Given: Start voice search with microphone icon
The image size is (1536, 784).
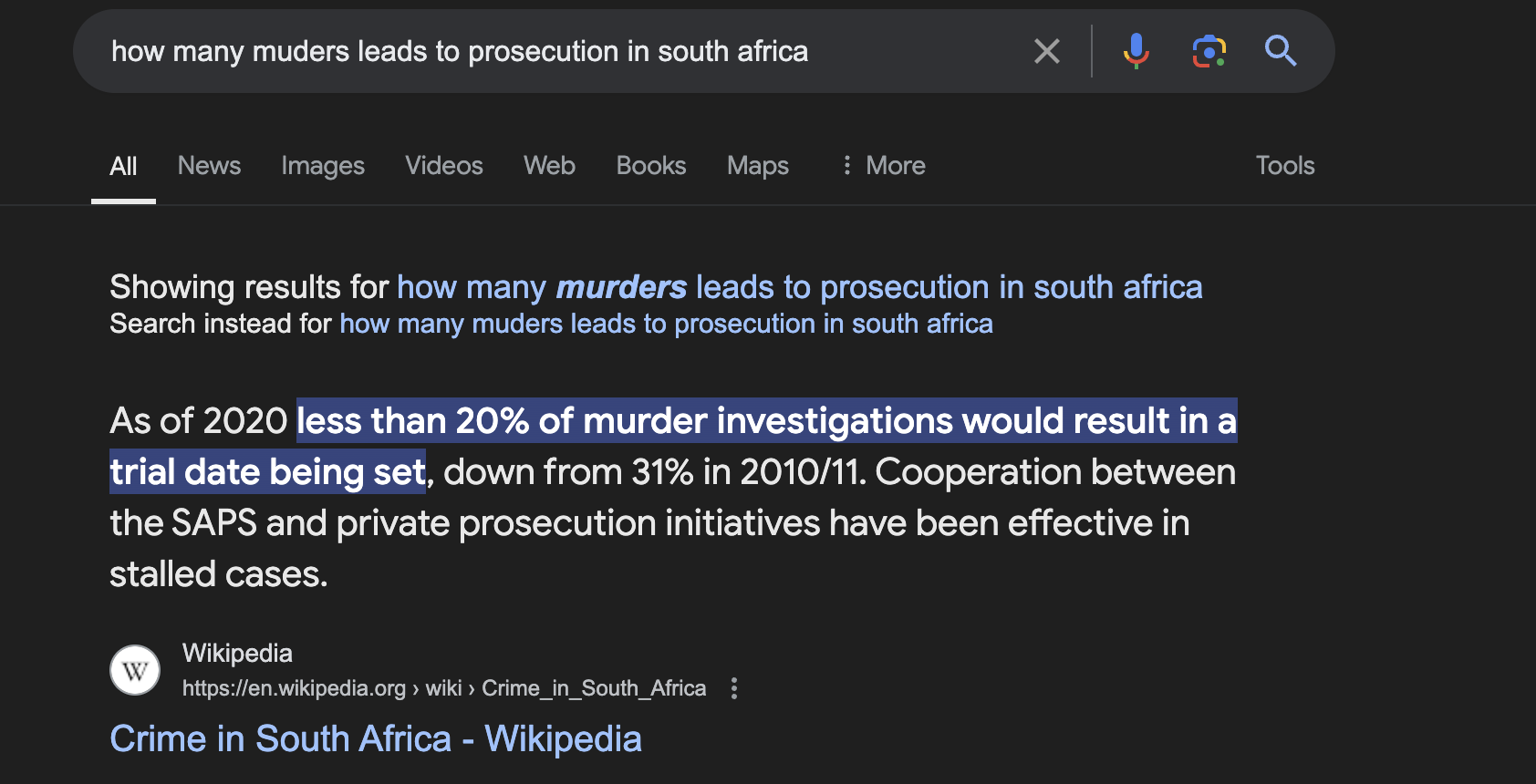Looking at the screenshot, I should point(1136,51).
